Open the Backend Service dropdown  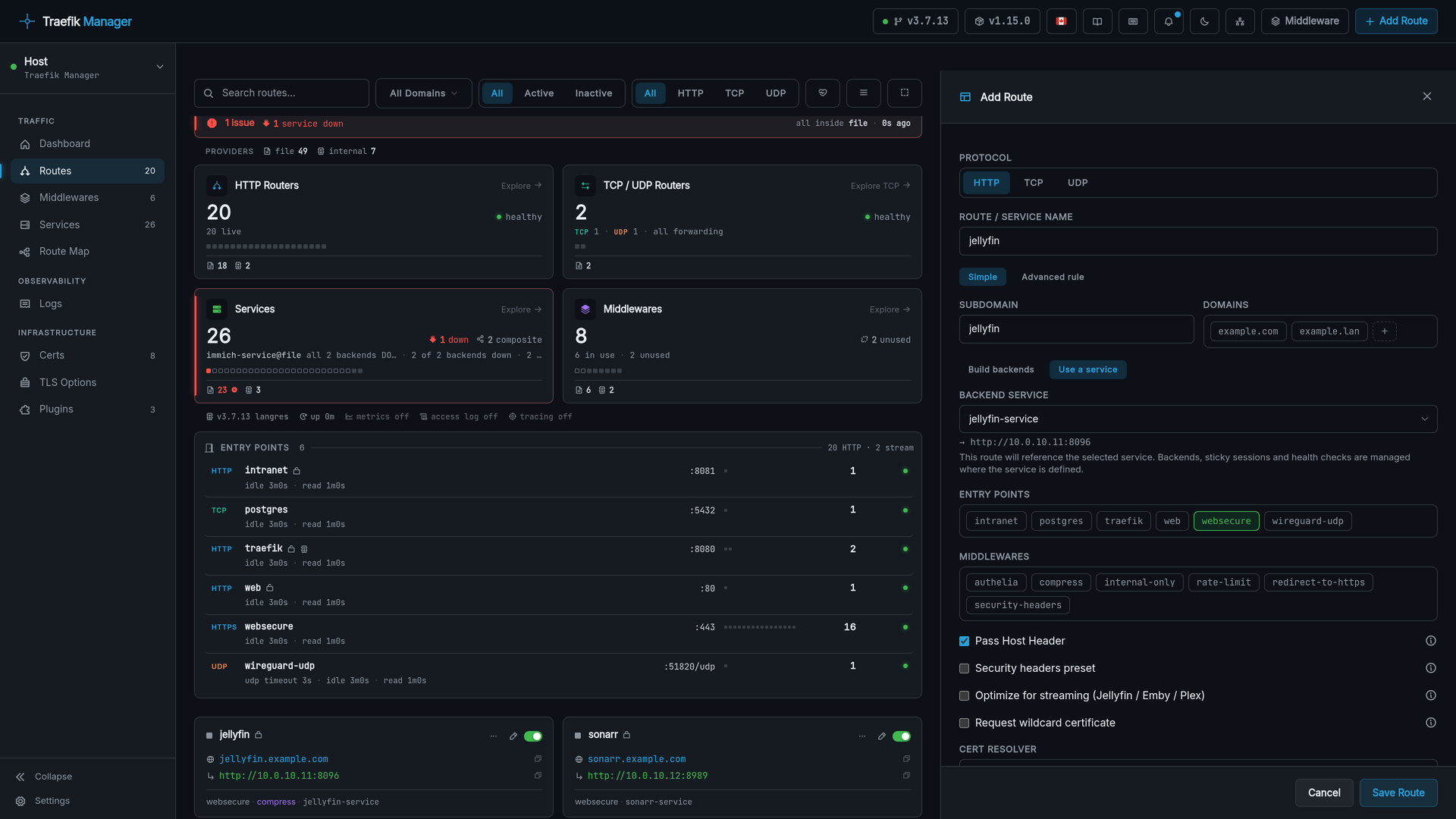(x=1198, y=419)
